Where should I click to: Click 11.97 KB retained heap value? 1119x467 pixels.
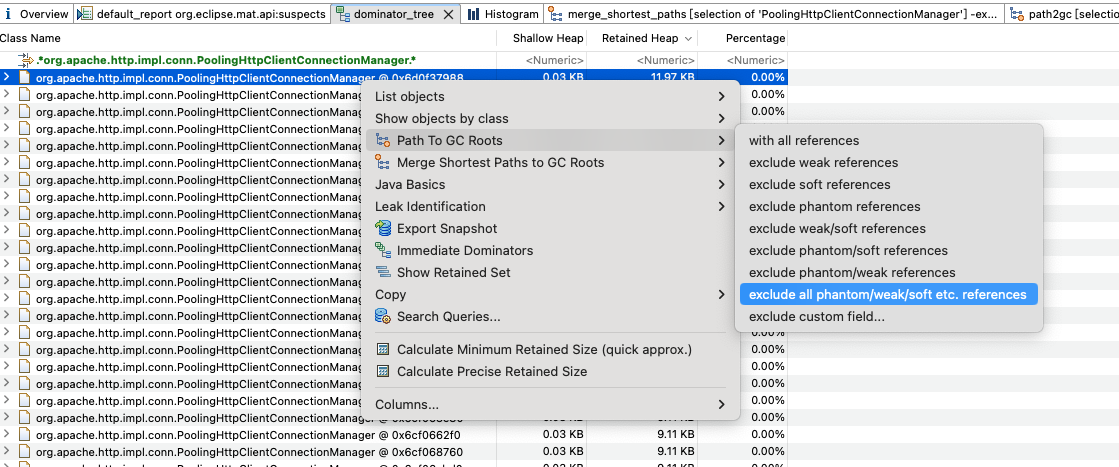coord(672,77)
